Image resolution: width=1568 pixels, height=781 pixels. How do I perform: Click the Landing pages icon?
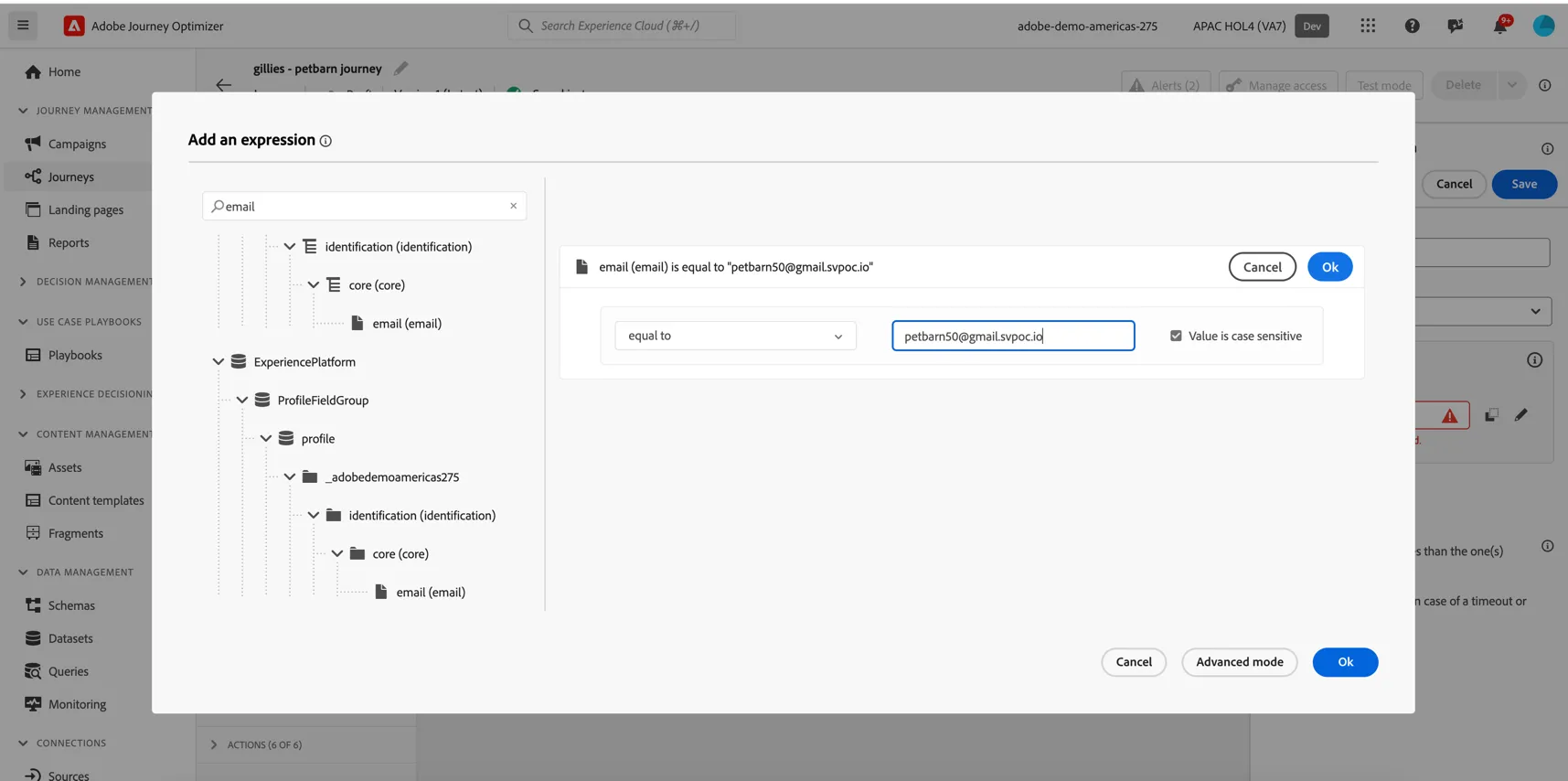33,209
